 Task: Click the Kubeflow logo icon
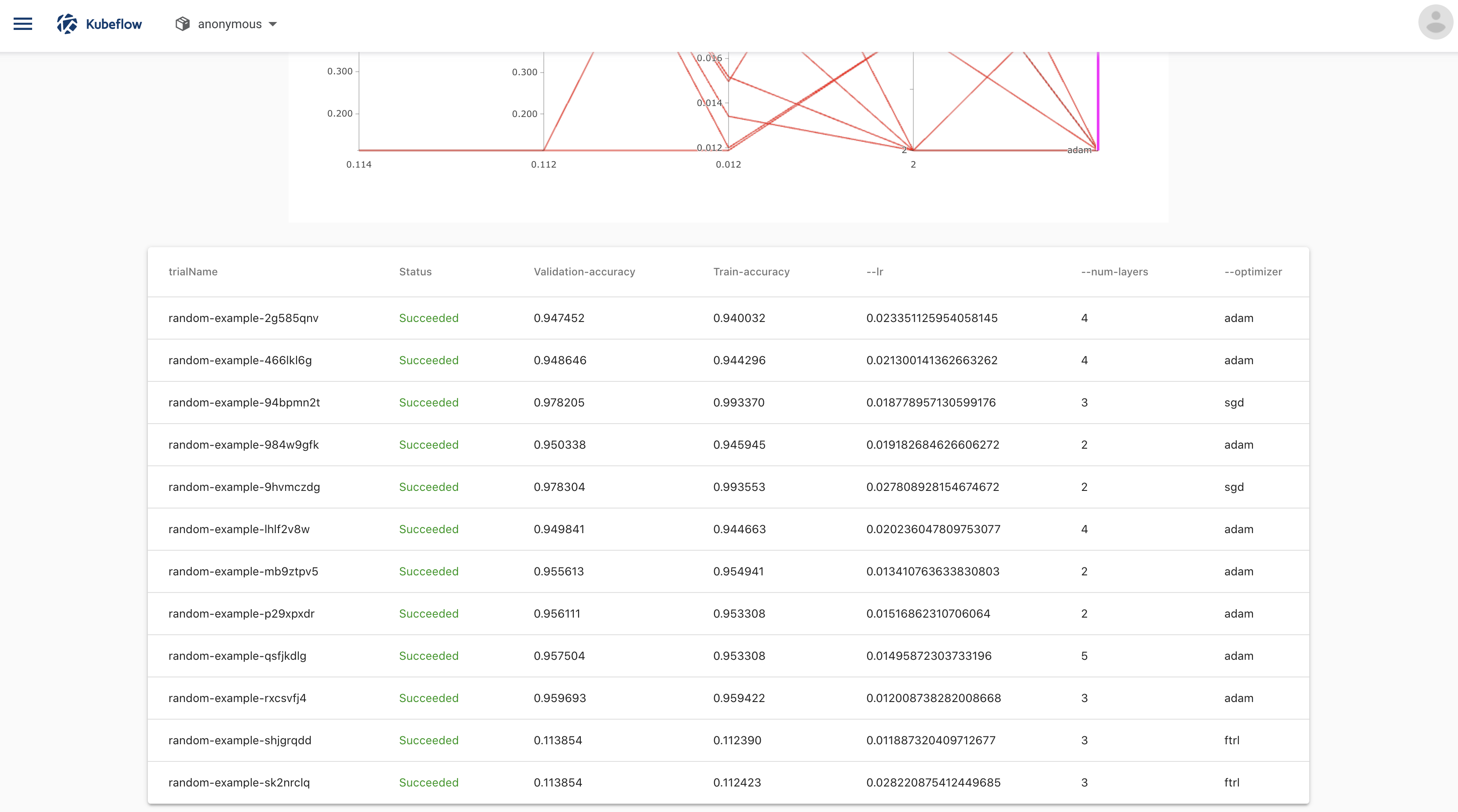pos(67,24)
